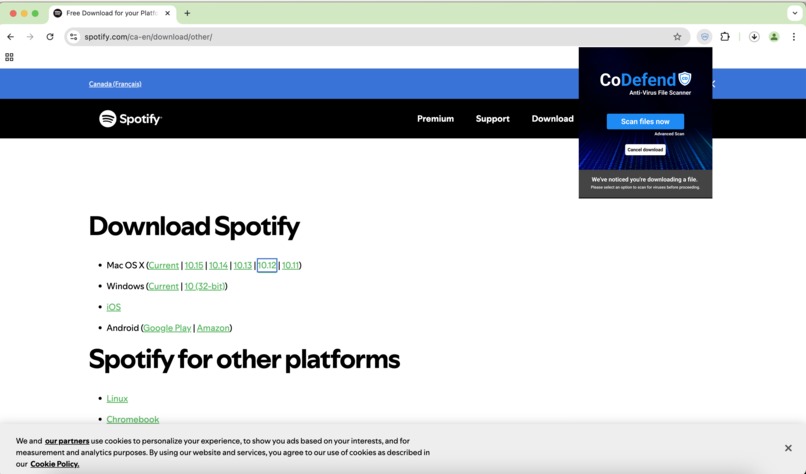The height and width of the screenshot is (474, 806).
Task: Open Chrome three-dot menu
Action: click(794, 37)
